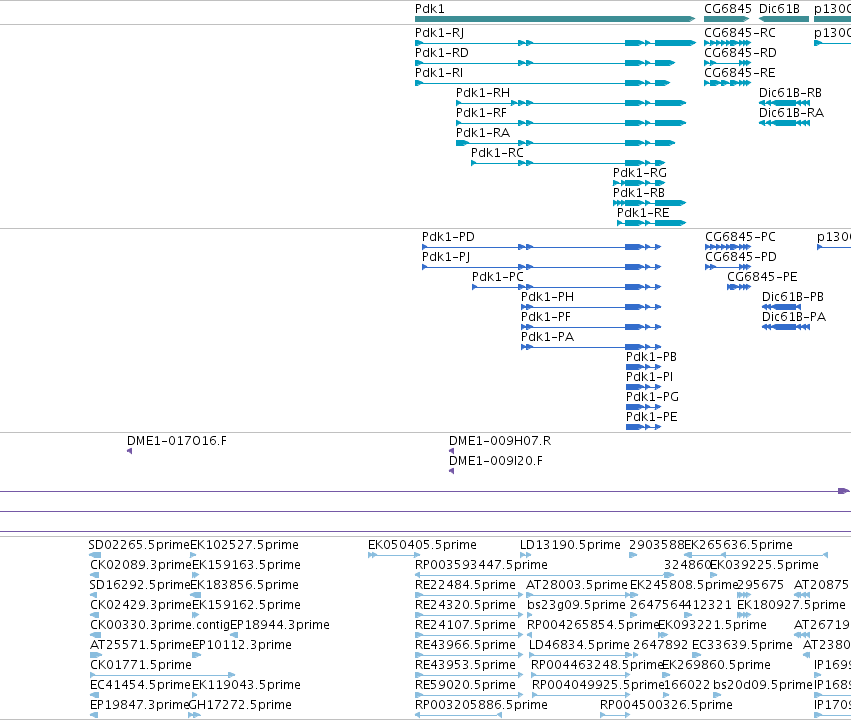Image resolution: width=851 pixels, height=720 pixels.
Task: Select transcript Pdk1-RC
Action: click(568, 163)
